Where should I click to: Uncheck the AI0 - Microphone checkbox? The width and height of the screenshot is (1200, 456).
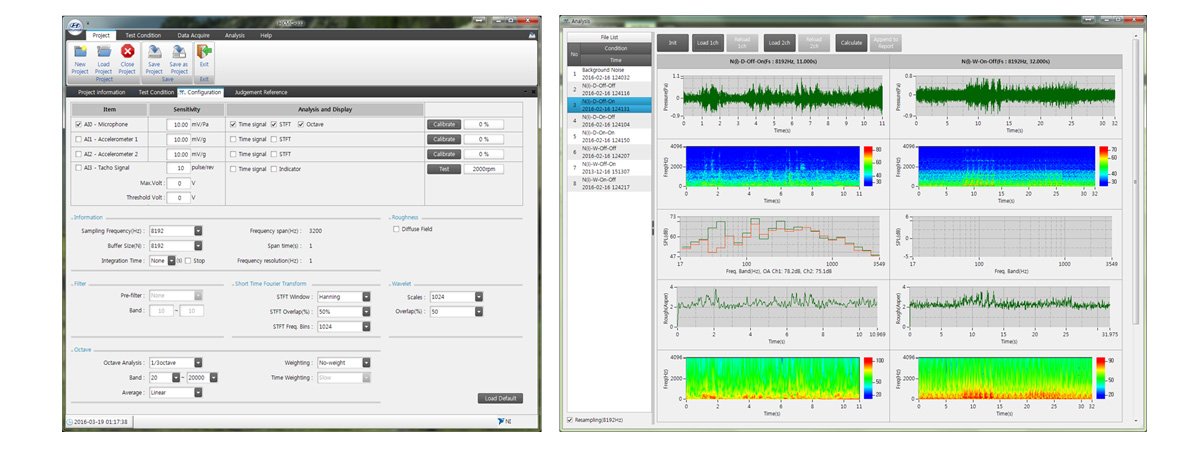tap(78, 124)
